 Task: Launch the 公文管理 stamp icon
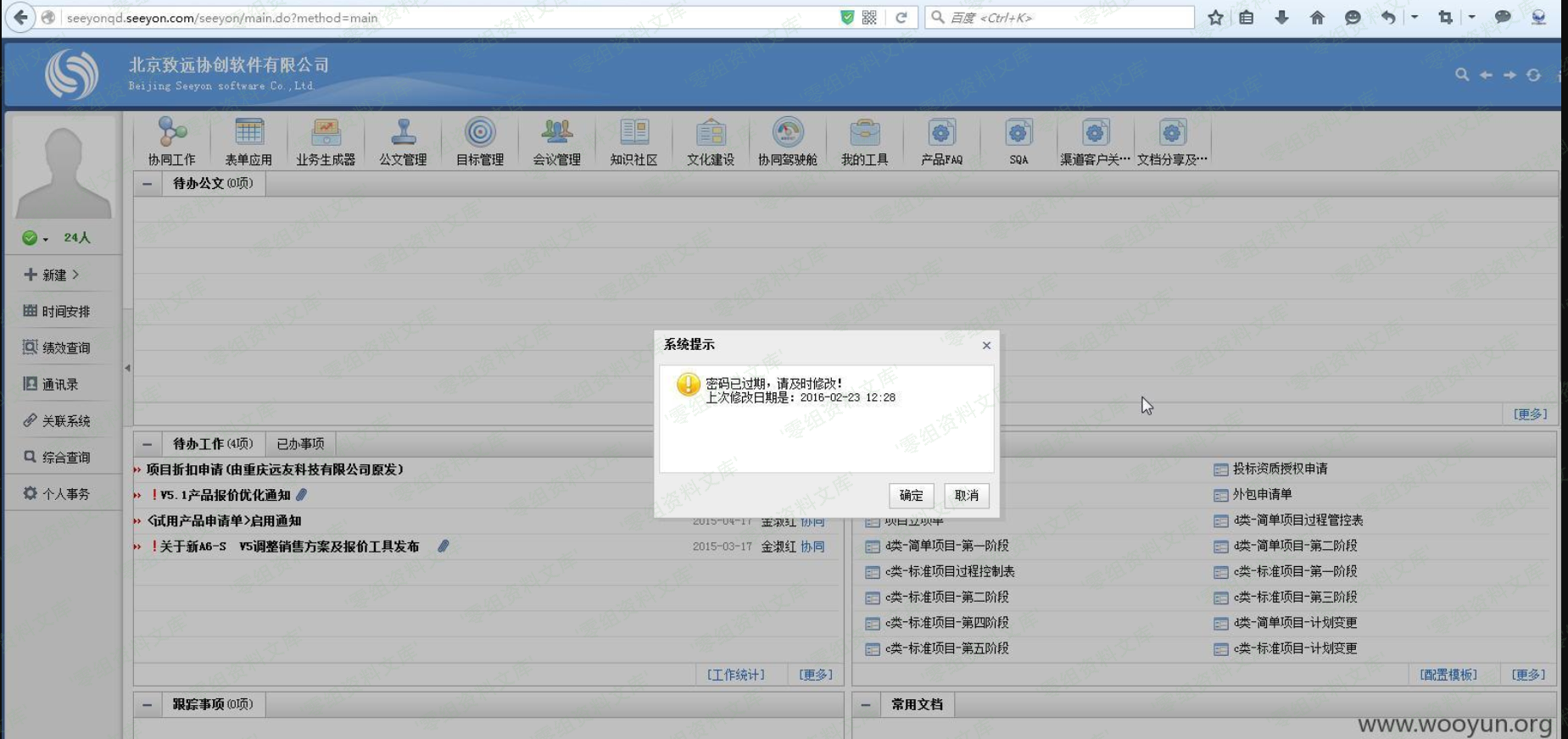[403, 134]
